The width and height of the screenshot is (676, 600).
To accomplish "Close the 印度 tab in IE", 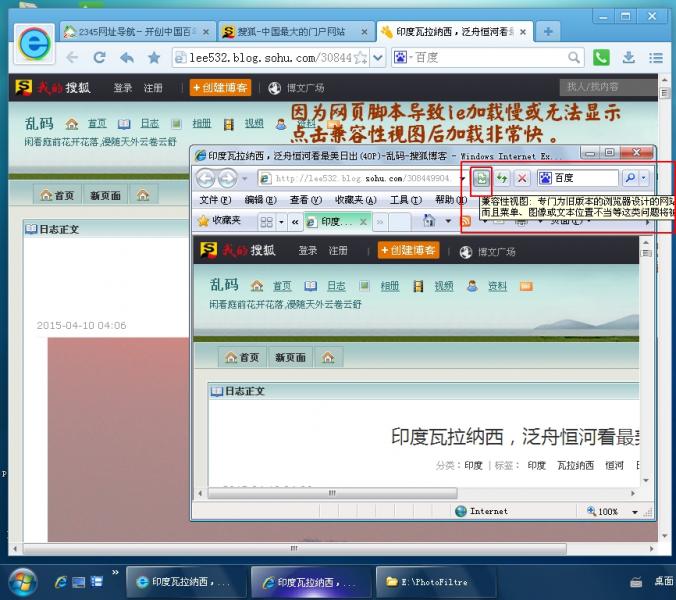I will [x=363, y=222].
